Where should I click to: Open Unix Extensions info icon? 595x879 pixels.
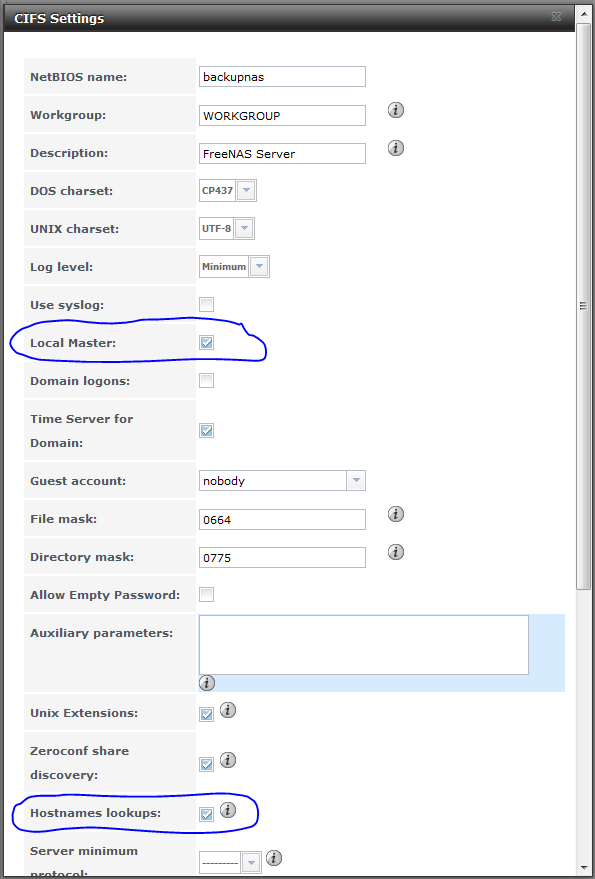click(228, 710)
